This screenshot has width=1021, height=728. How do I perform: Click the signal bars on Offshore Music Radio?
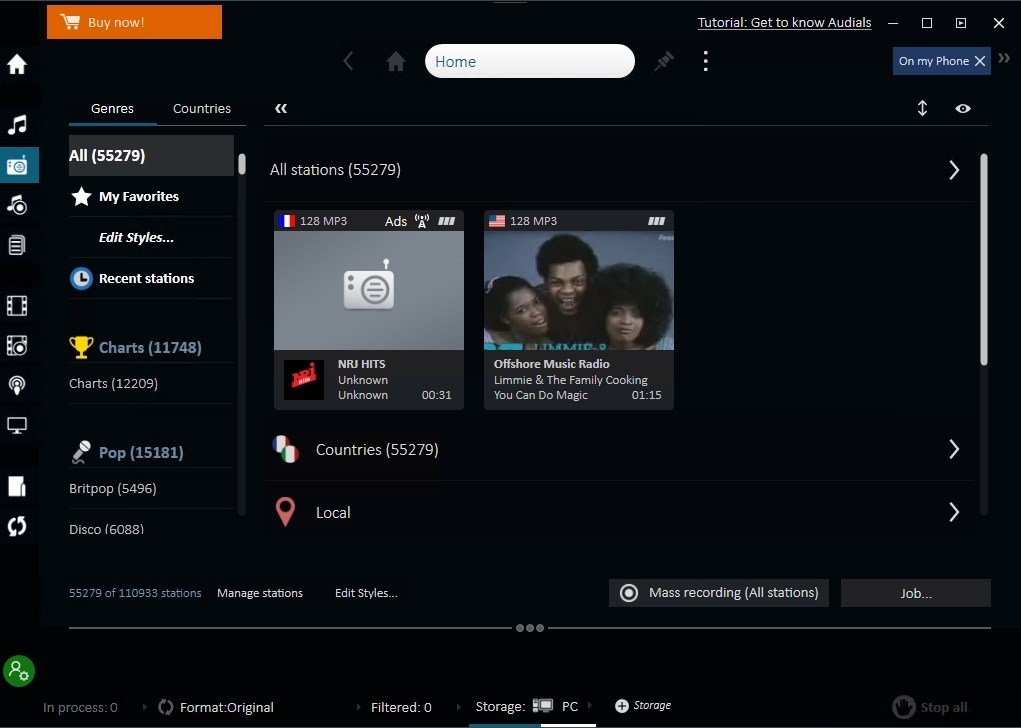pyautogui.click(x=656, y=221)
